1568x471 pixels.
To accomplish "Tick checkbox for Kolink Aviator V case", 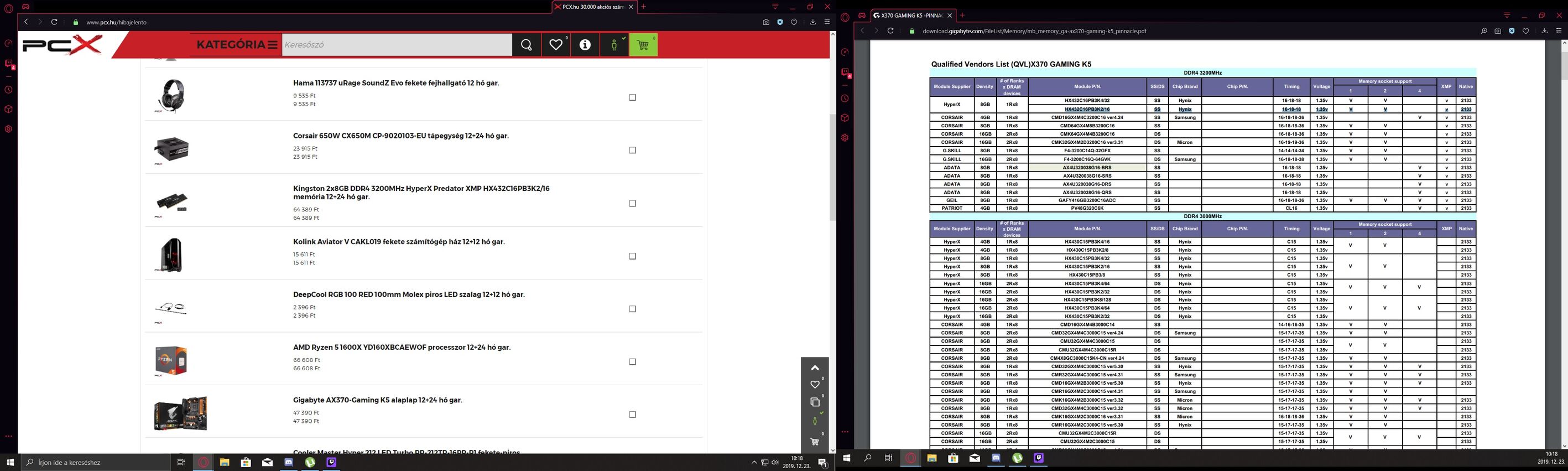I will [x=632, y=256].
